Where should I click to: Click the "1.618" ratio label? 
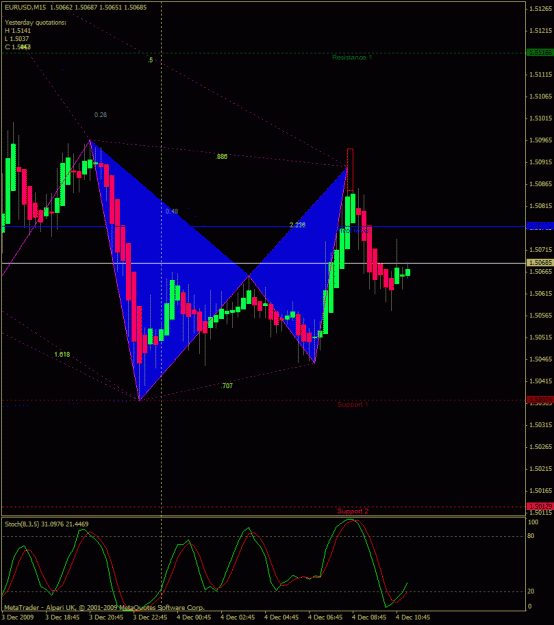62,354
